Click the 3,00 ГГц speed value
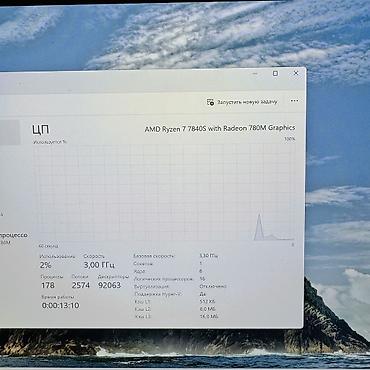The image size is (370, 370). click(99, 265)
